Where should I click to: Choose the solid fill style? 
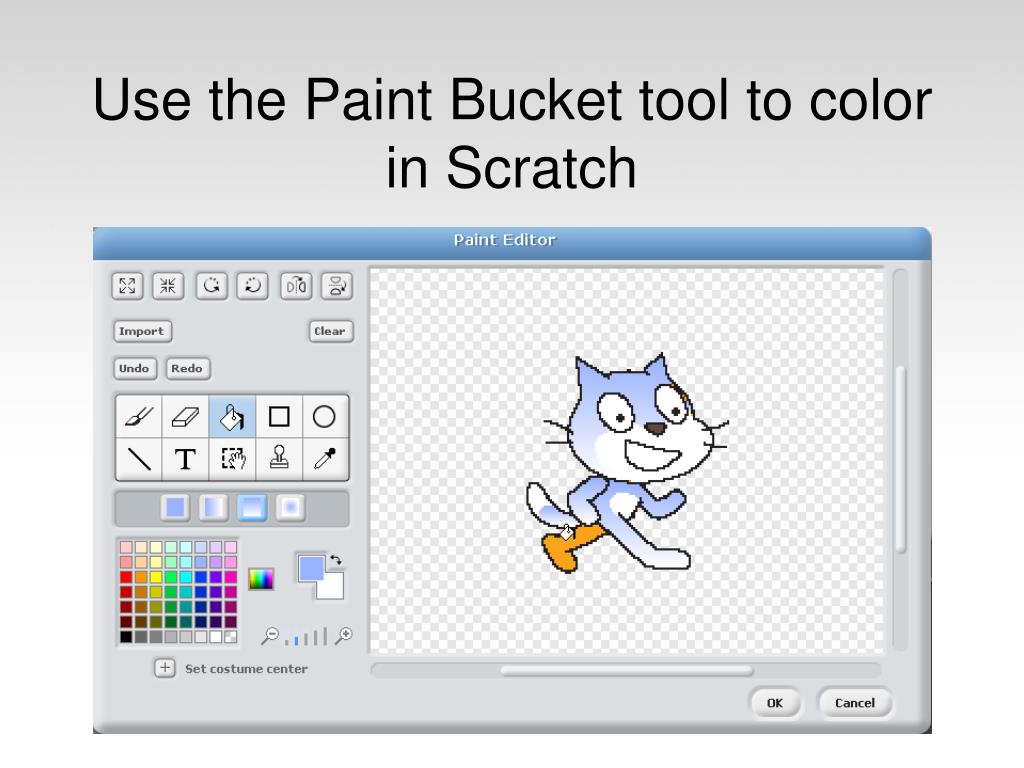(x=175, y=507)
